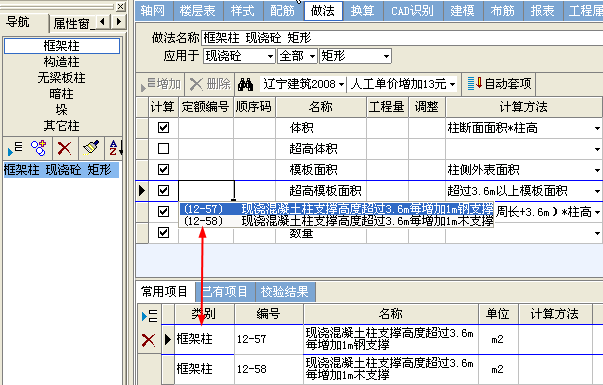Click the binoculars search icon

point(245,84)
